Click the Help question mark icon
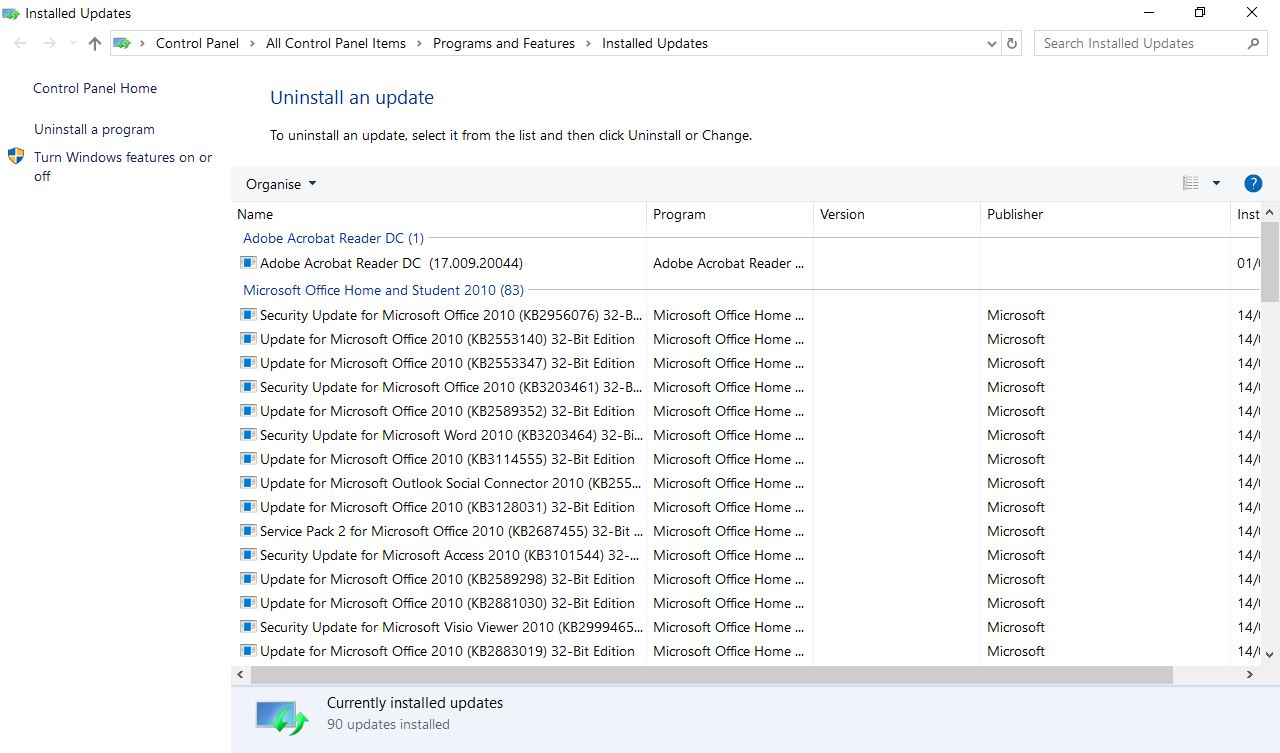Viewport: 1280px width, 753px height. 1252,184
